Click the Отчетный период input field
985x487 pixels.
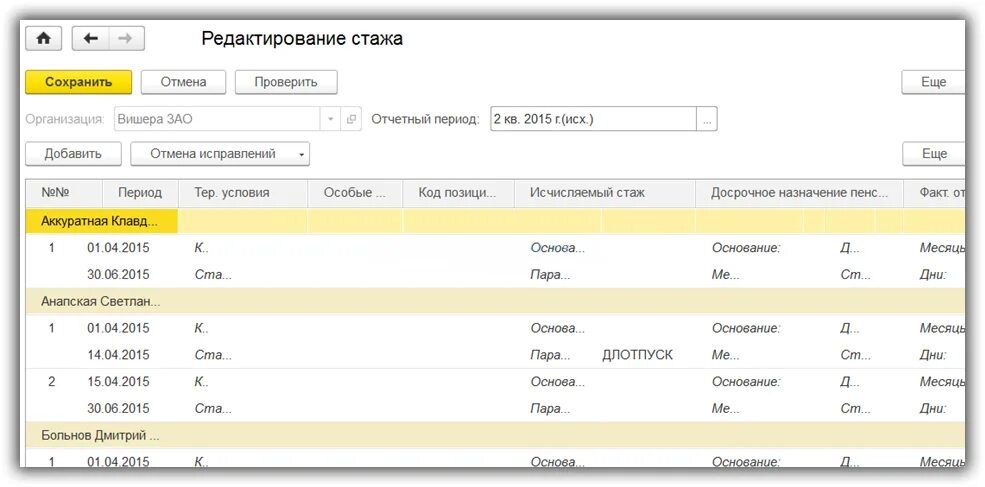click(593, 119)
